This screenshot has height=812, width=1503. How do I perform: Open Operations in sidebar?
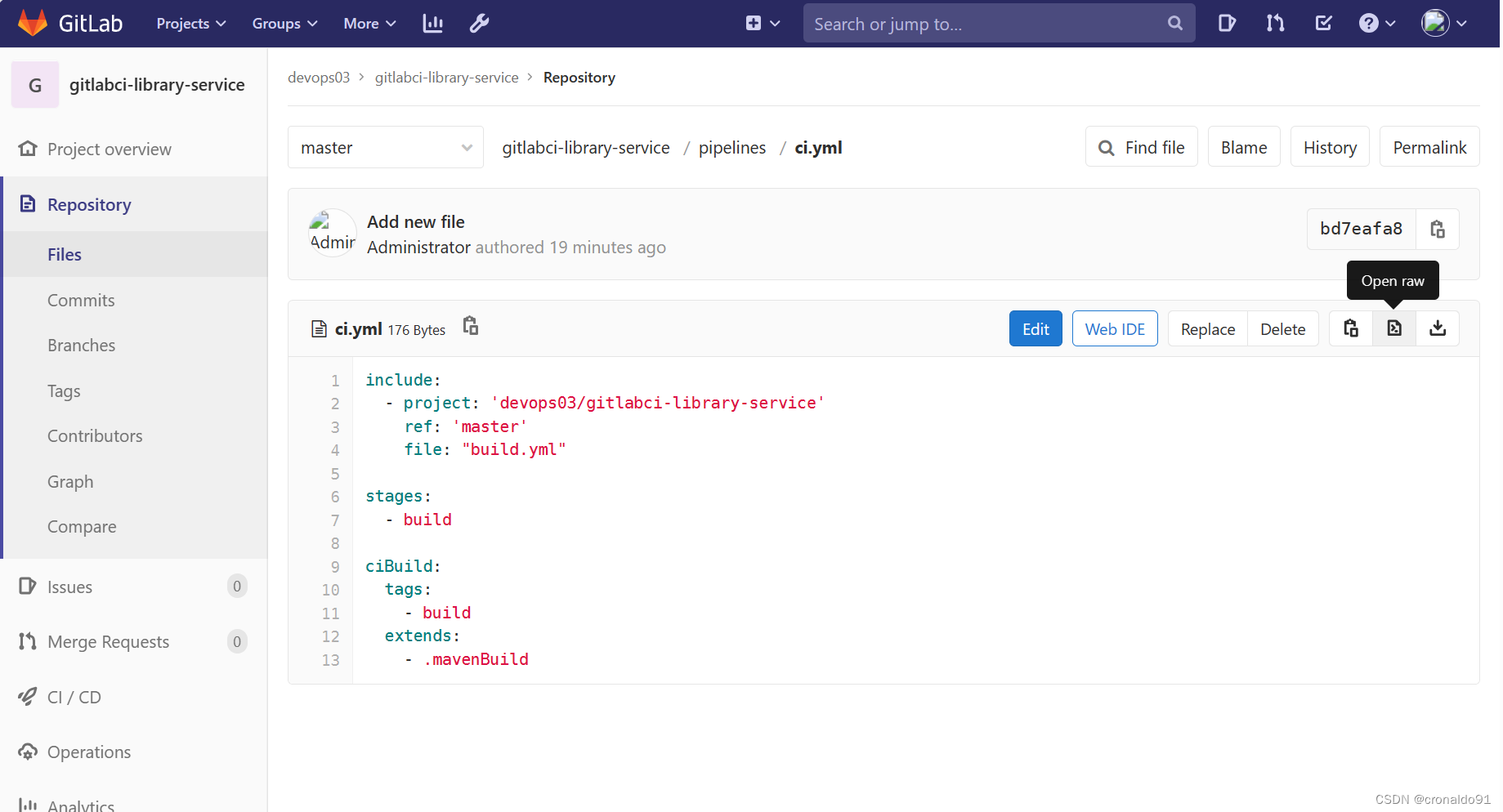click(x=134, y=752)
